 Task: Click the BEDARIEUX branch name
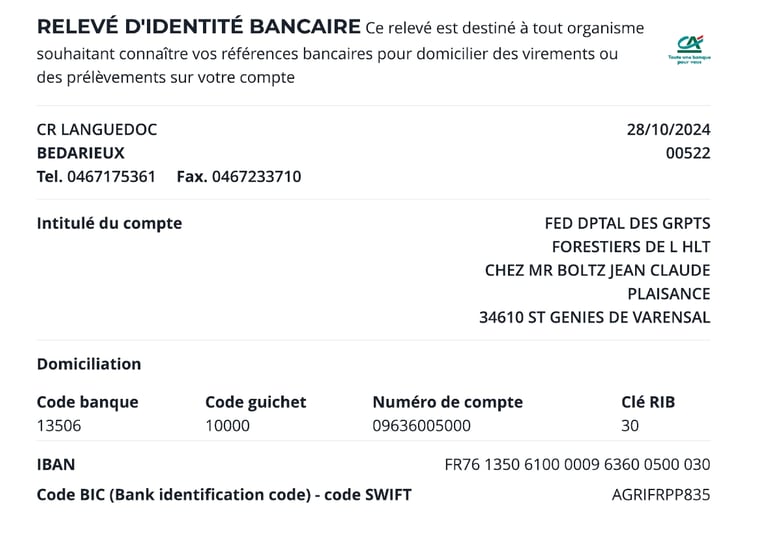(81, 153)
